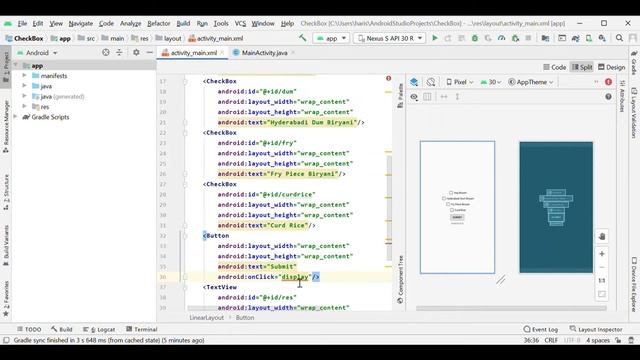This screenshot has height=360, width=640.
Task: Click the design preview horizontal scrollbar
Action: pos(511,309)
